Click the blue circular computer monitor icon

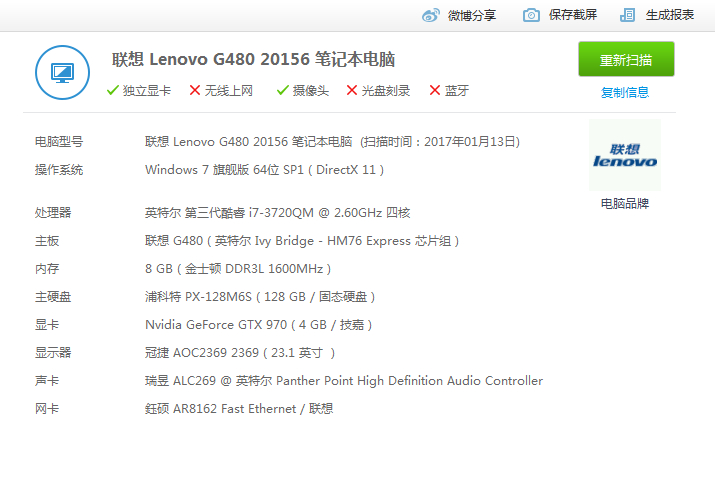[62, 72]
